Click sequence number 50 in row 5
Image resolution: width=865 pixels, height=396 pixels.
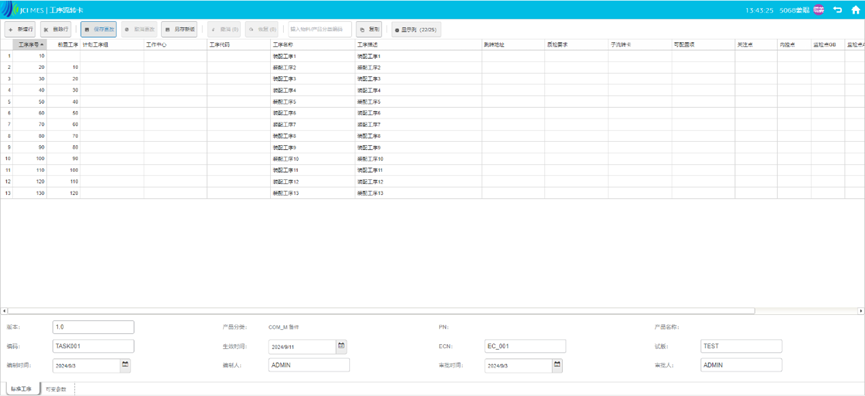click(x=30, y=102)
